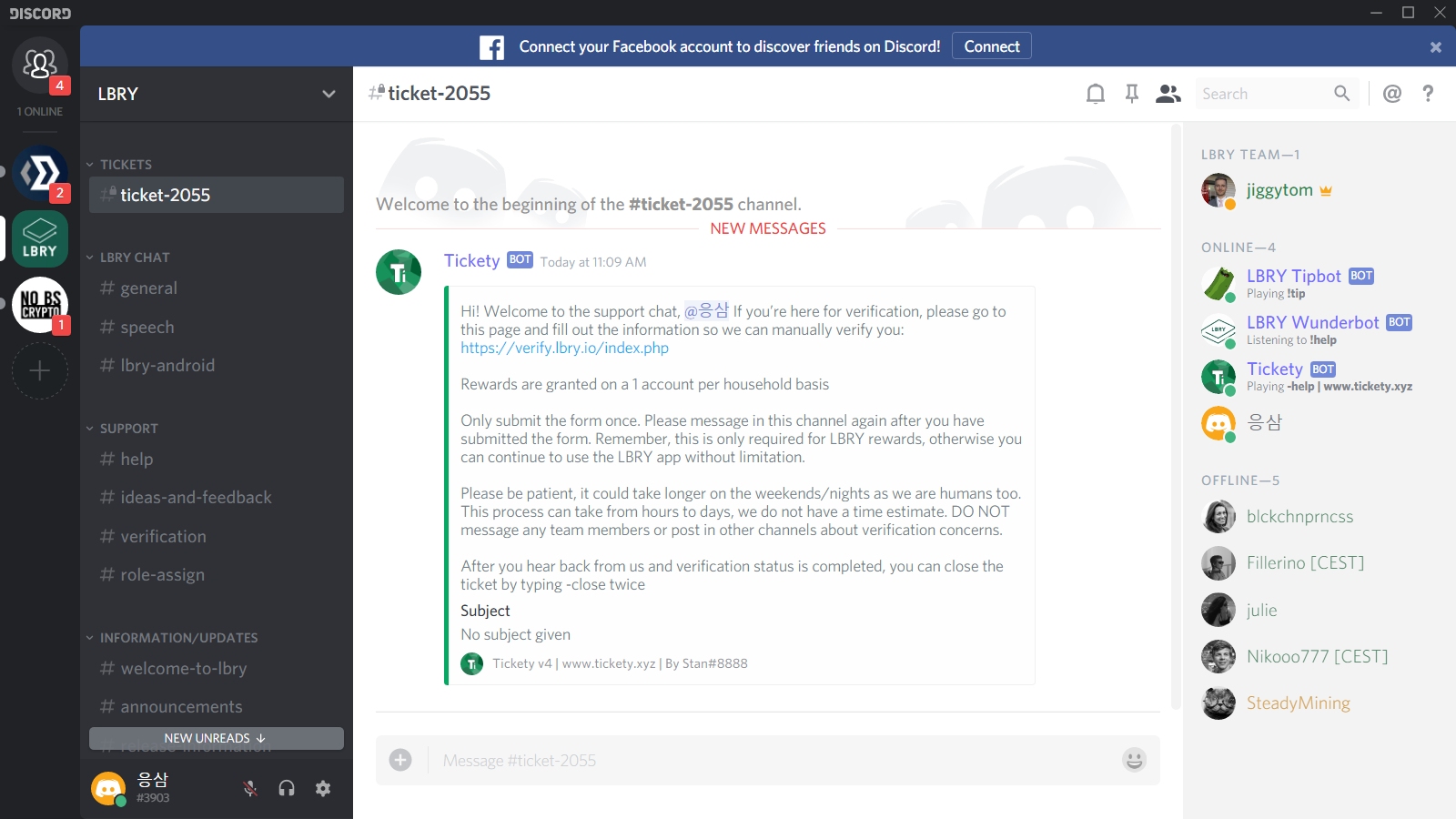Open user settings gear icon
Viewport: 1456px width, 819px height.
pyautogui.click(x=323, y=788)
